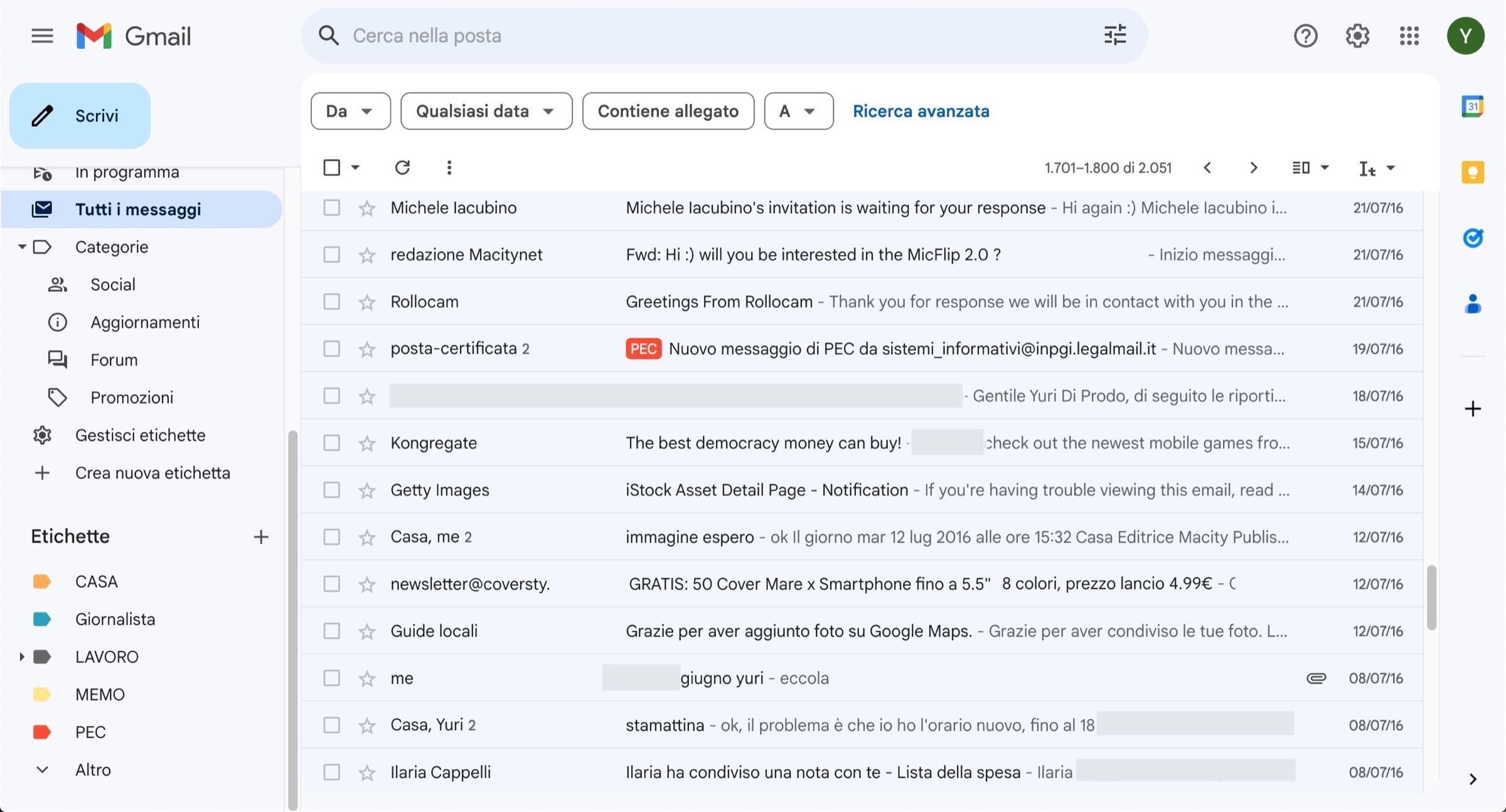Click the orange CASA label swatch
The height and width of the screenshot is (812, 1506).
pos(41,582)
